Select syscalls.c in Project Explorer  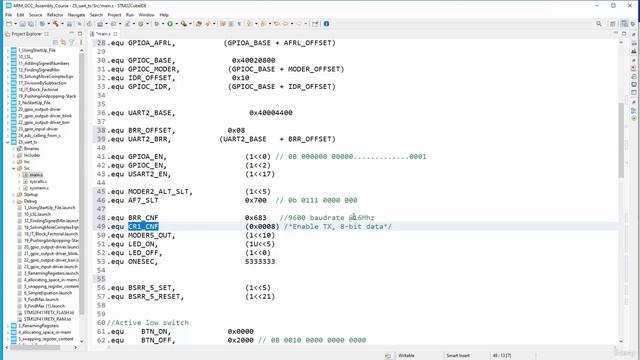38,181
